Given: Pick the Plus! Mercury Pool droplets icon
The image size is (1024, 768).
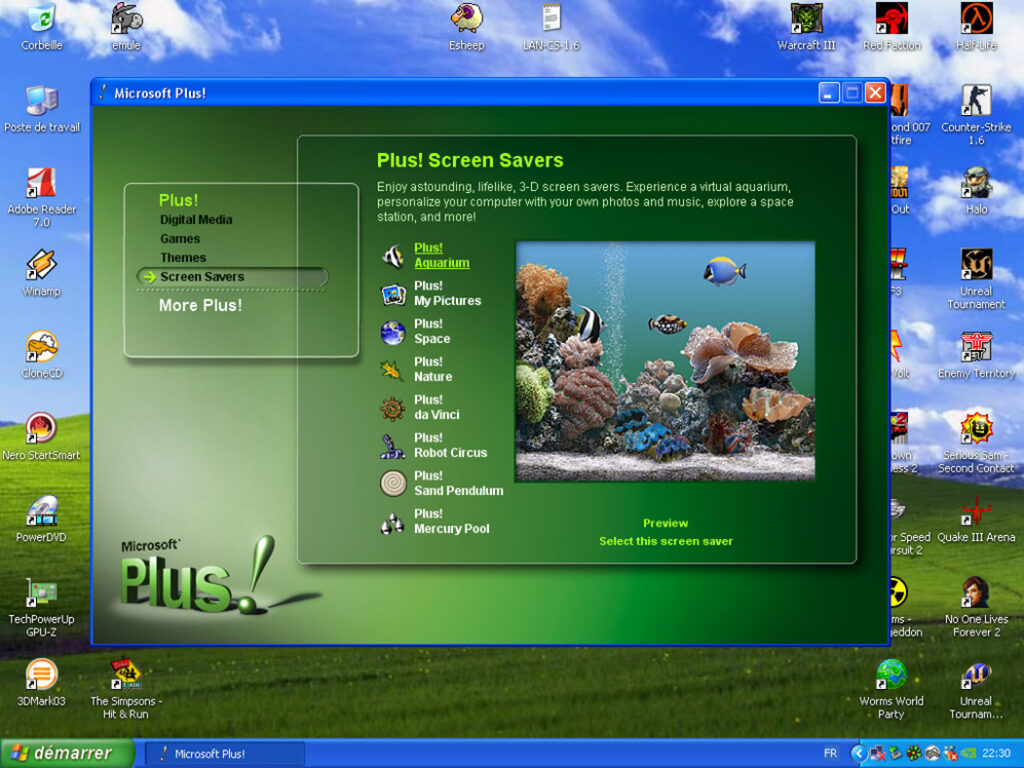Looking at the screenshot, I should 392,522.
